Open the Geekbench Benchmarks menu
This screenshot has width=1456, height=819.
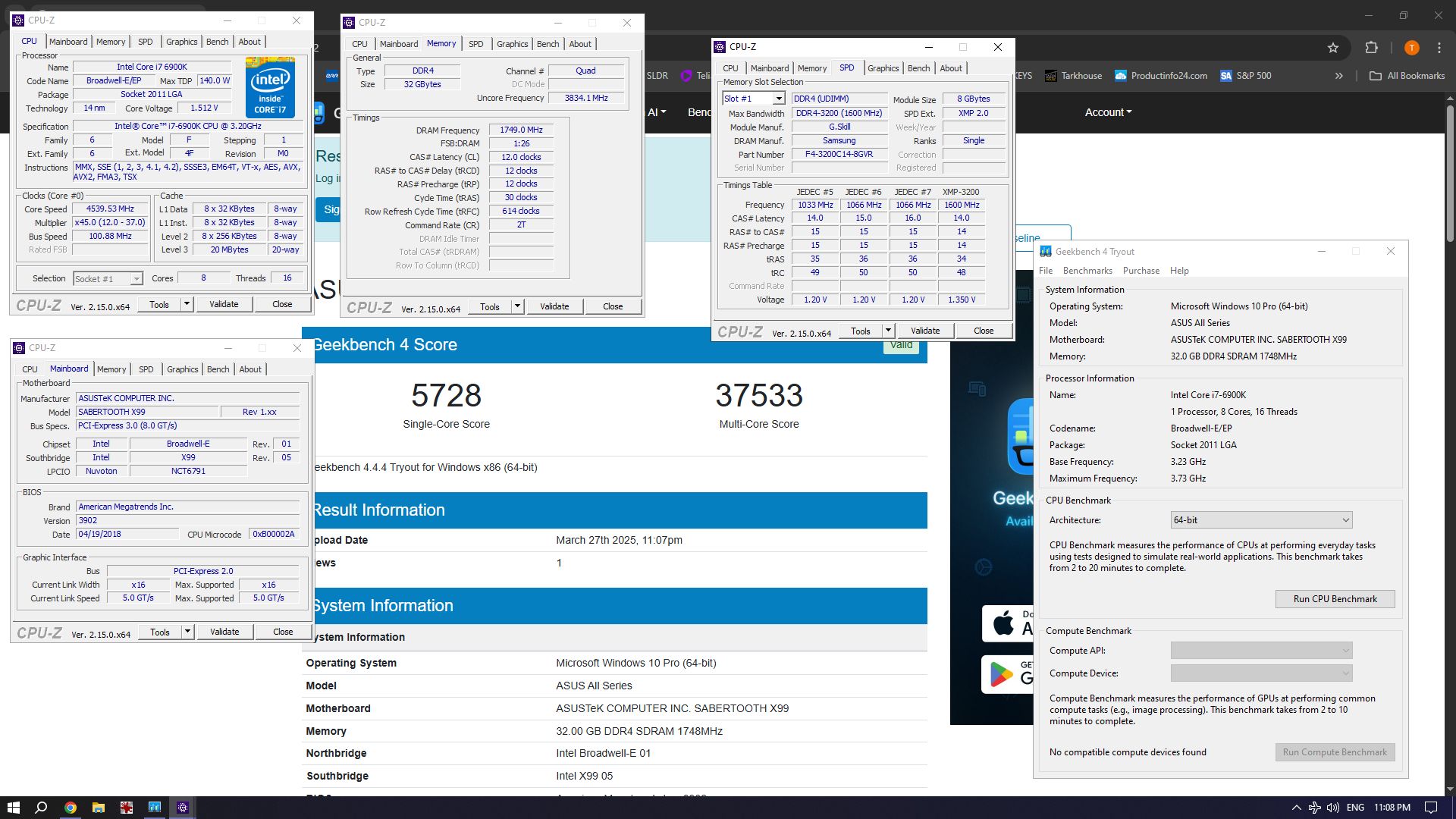(x=1087, y=271)
